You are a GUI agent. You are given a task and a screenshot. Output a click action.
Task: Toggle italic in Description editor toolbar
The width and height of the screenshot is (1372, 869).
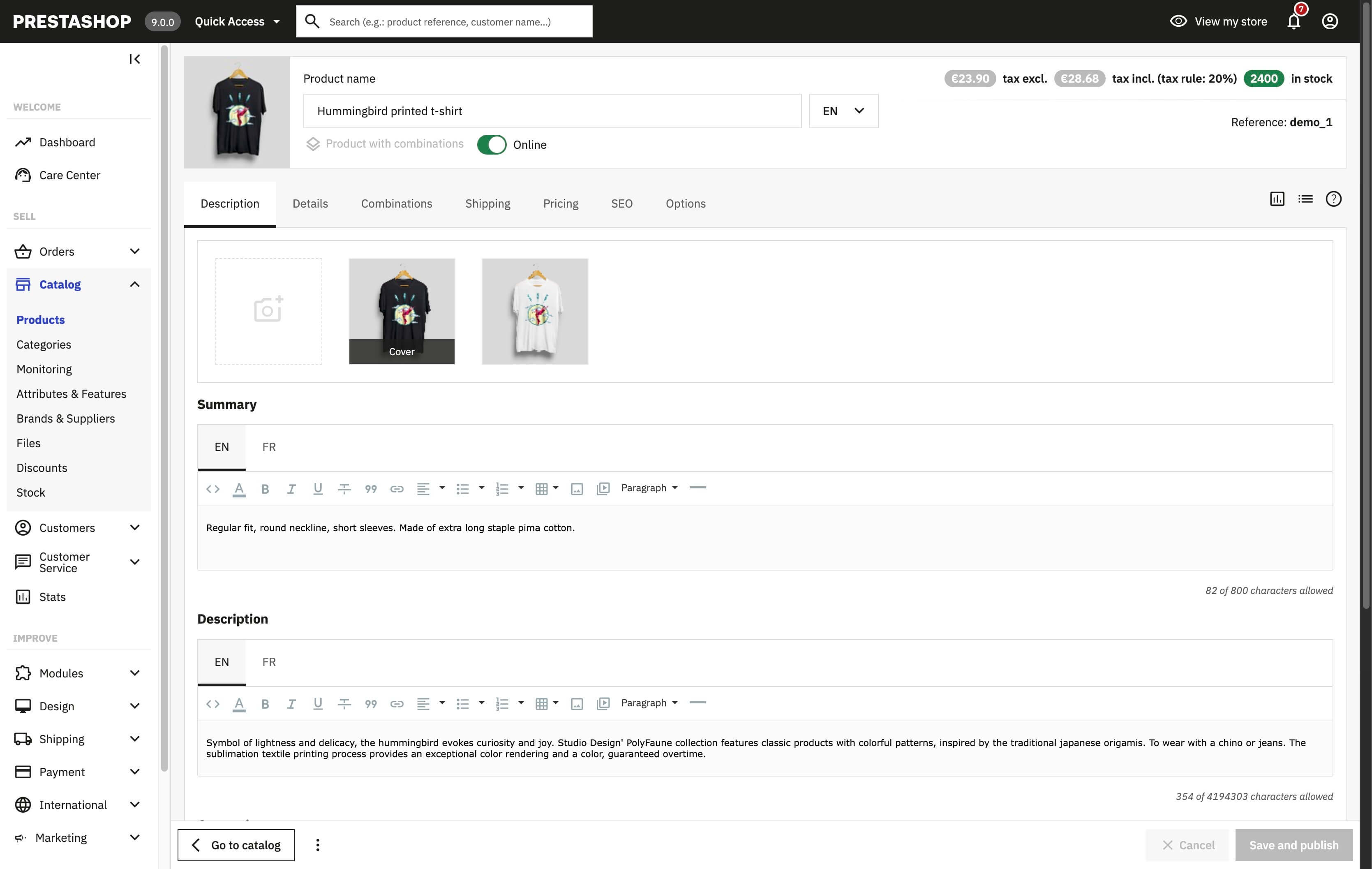291,704
